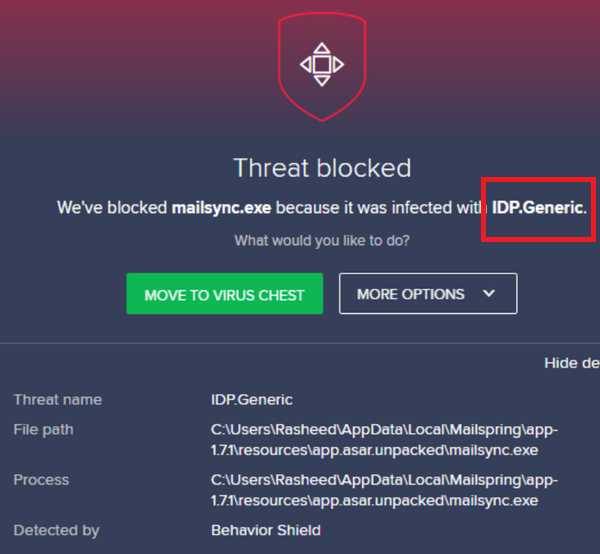This screenshot has width=600, height=554.
Task: Hide the threat details section
Action: [x=571, y=363]
